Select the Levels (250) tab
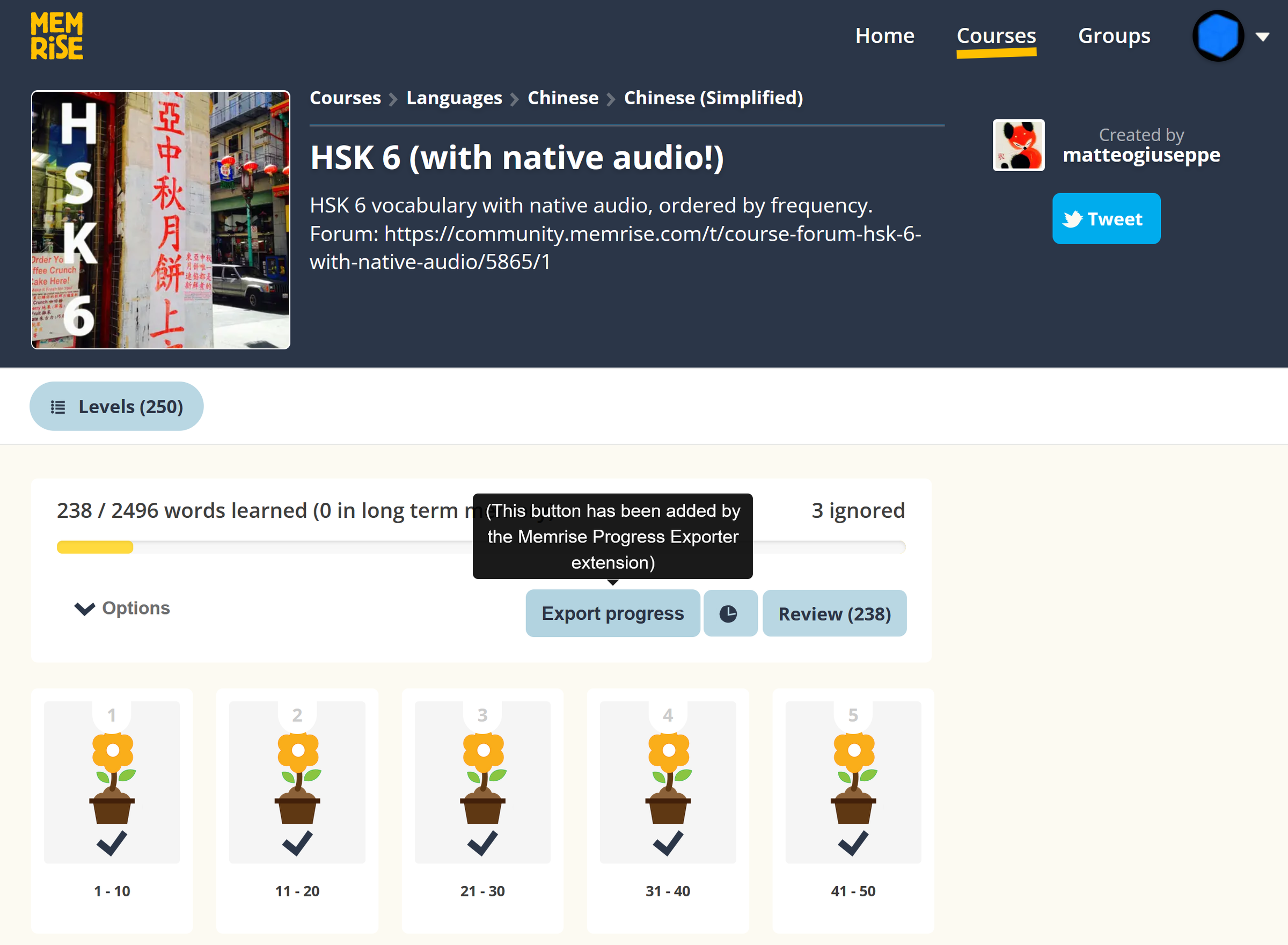This screenshot has width=1288, height=945. (116, 406)
